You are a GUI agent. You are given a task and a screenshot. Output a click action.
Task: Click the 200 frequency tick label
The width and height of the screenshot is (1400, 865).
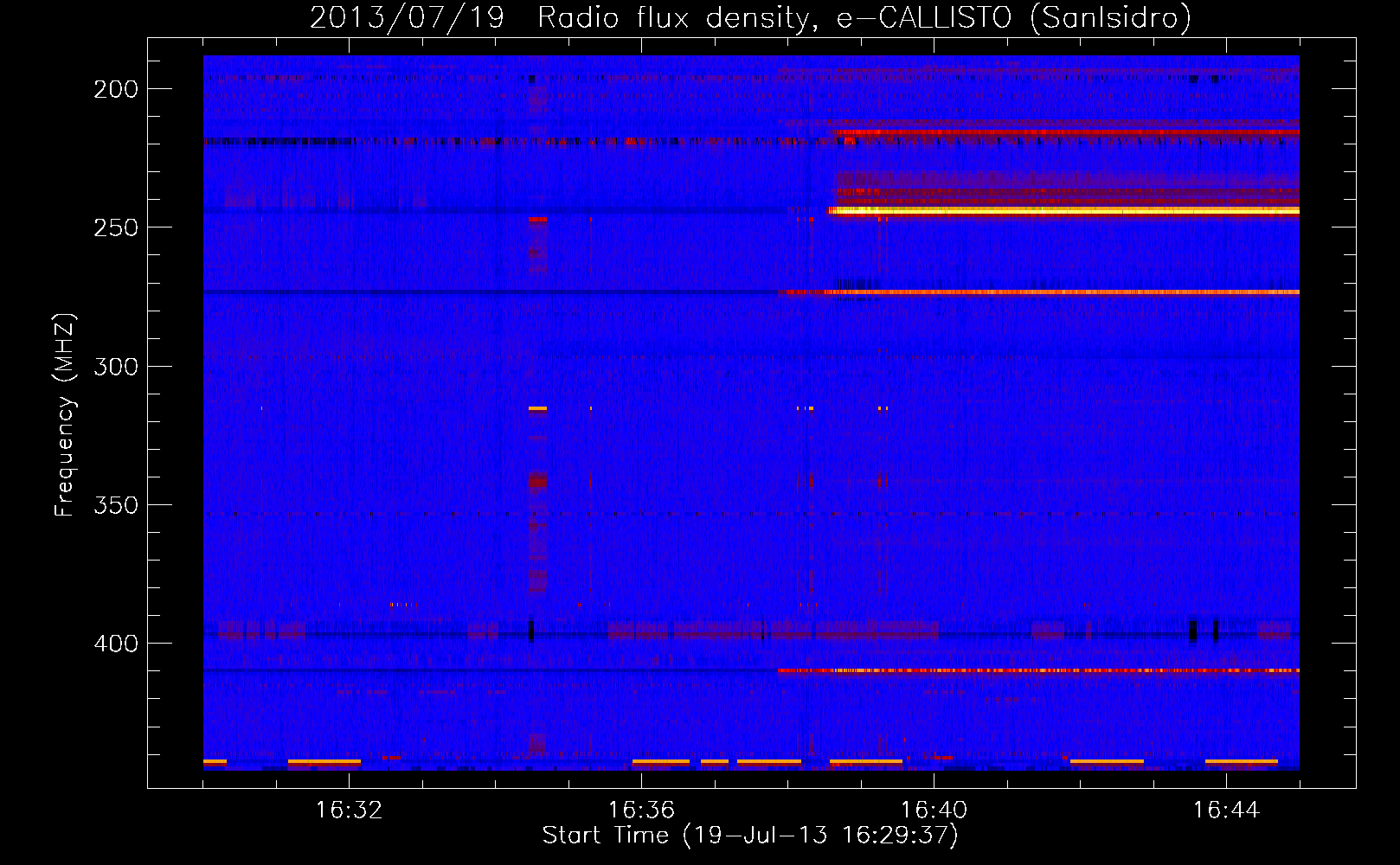116,88
